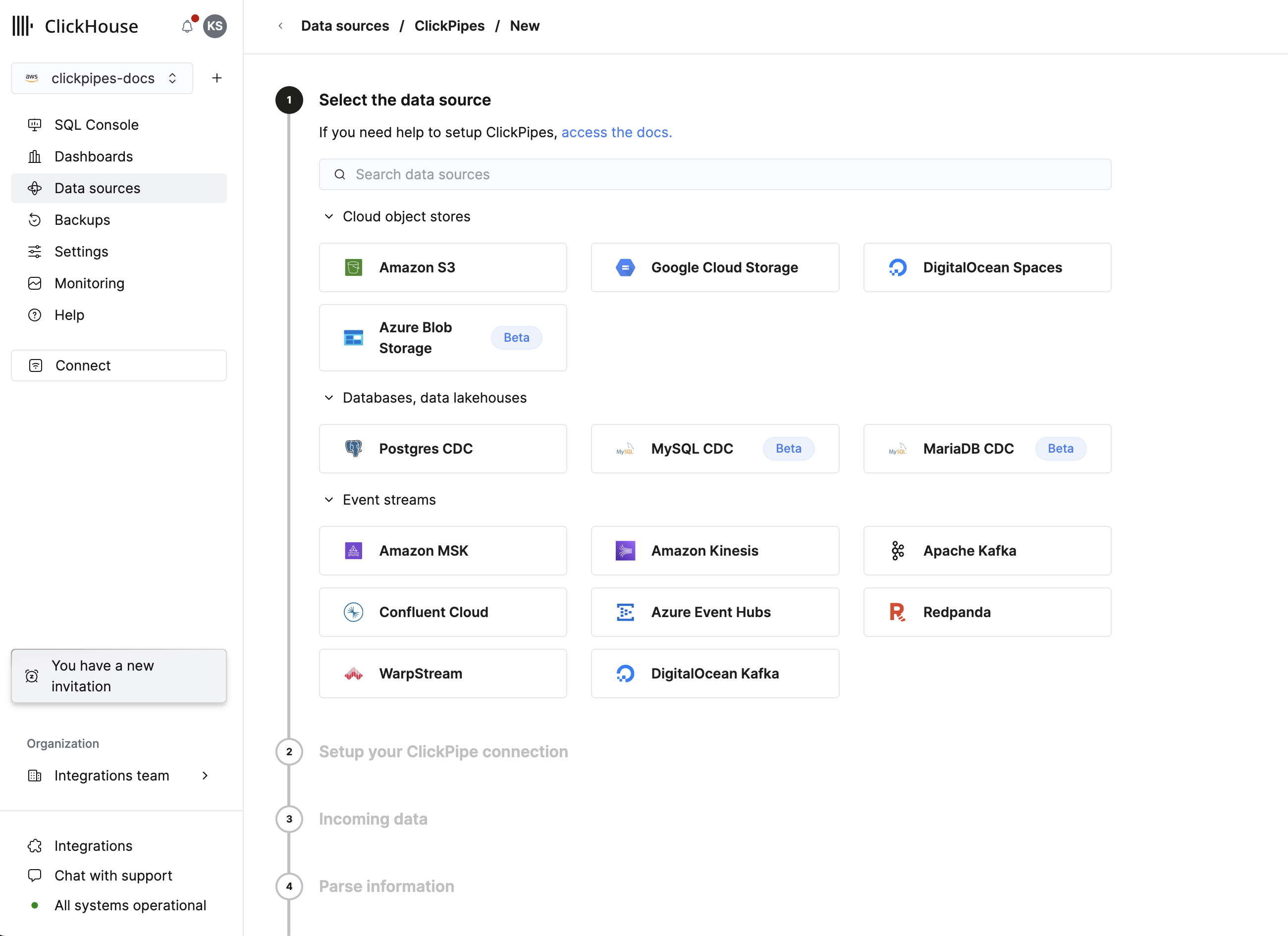
Task: Open Chat with support
Action: [x=113, y=875]
